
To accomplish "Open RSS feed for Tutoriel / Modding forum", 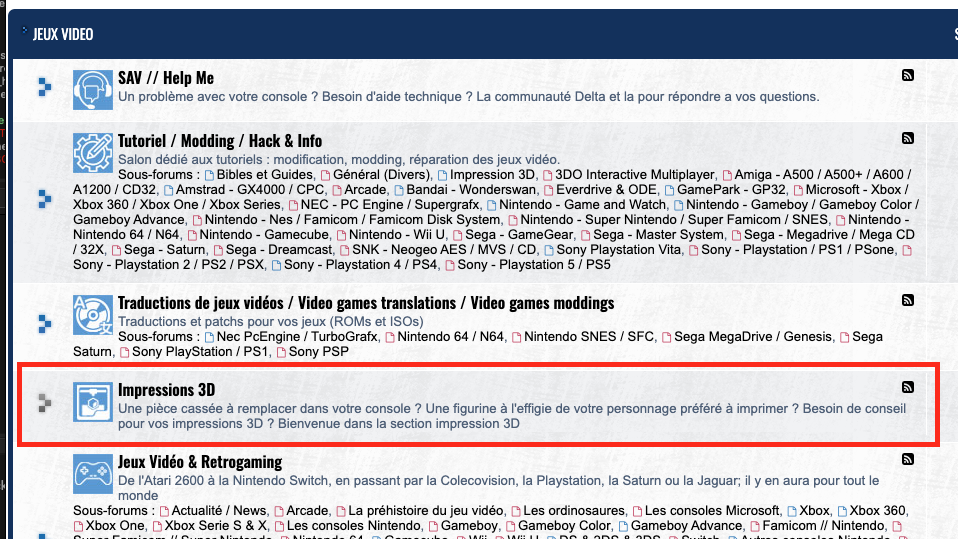I will [x=908, y=138].
